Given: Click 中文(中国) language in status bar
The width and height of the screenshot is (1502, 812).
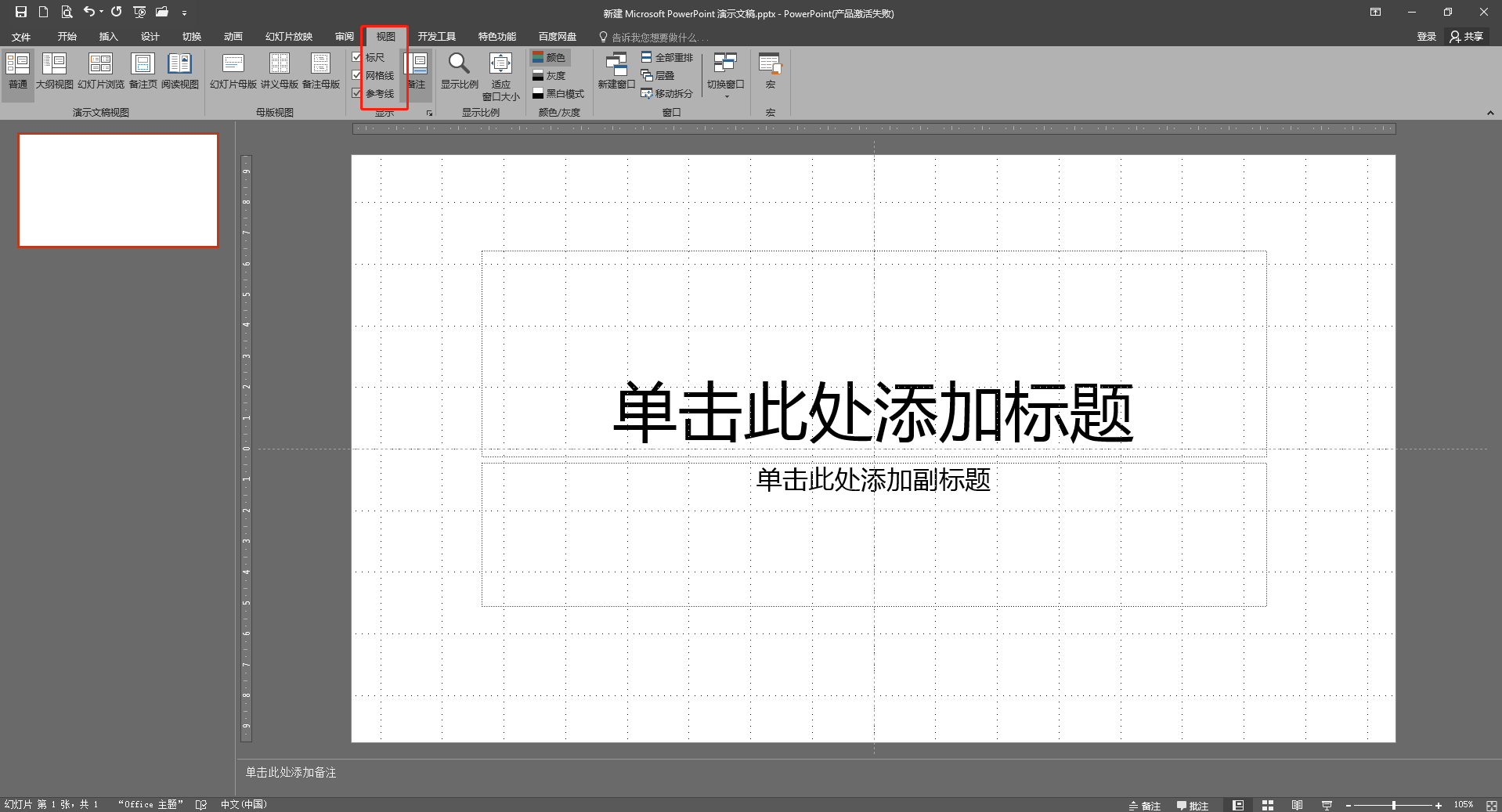Looking at the screenshot, I should (244, 804).
